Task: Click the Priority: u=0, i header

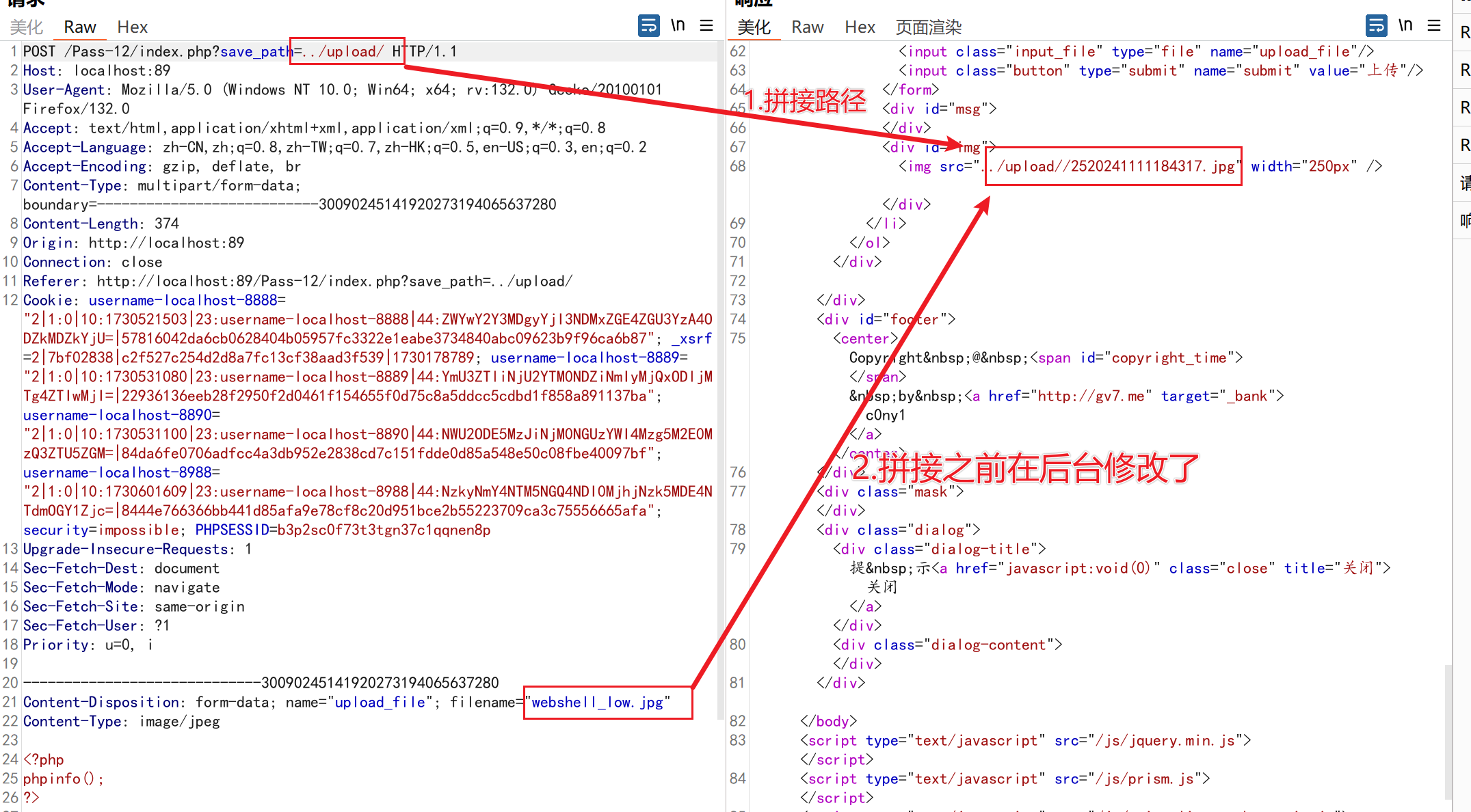Action: pyautogui.click(x=88, y=645)
